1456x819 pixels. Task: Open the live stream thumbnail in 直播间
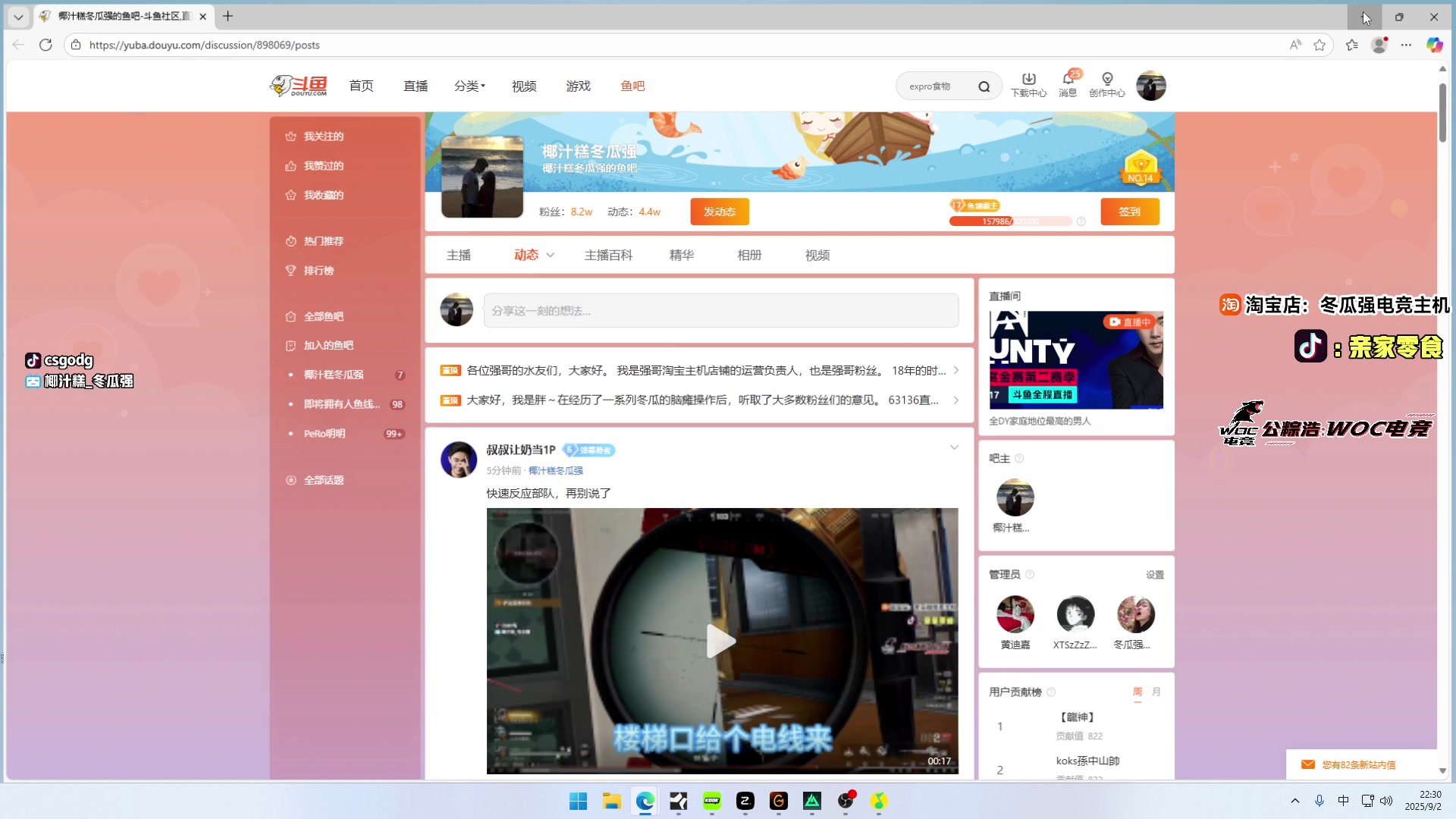tap(1076, 360)
